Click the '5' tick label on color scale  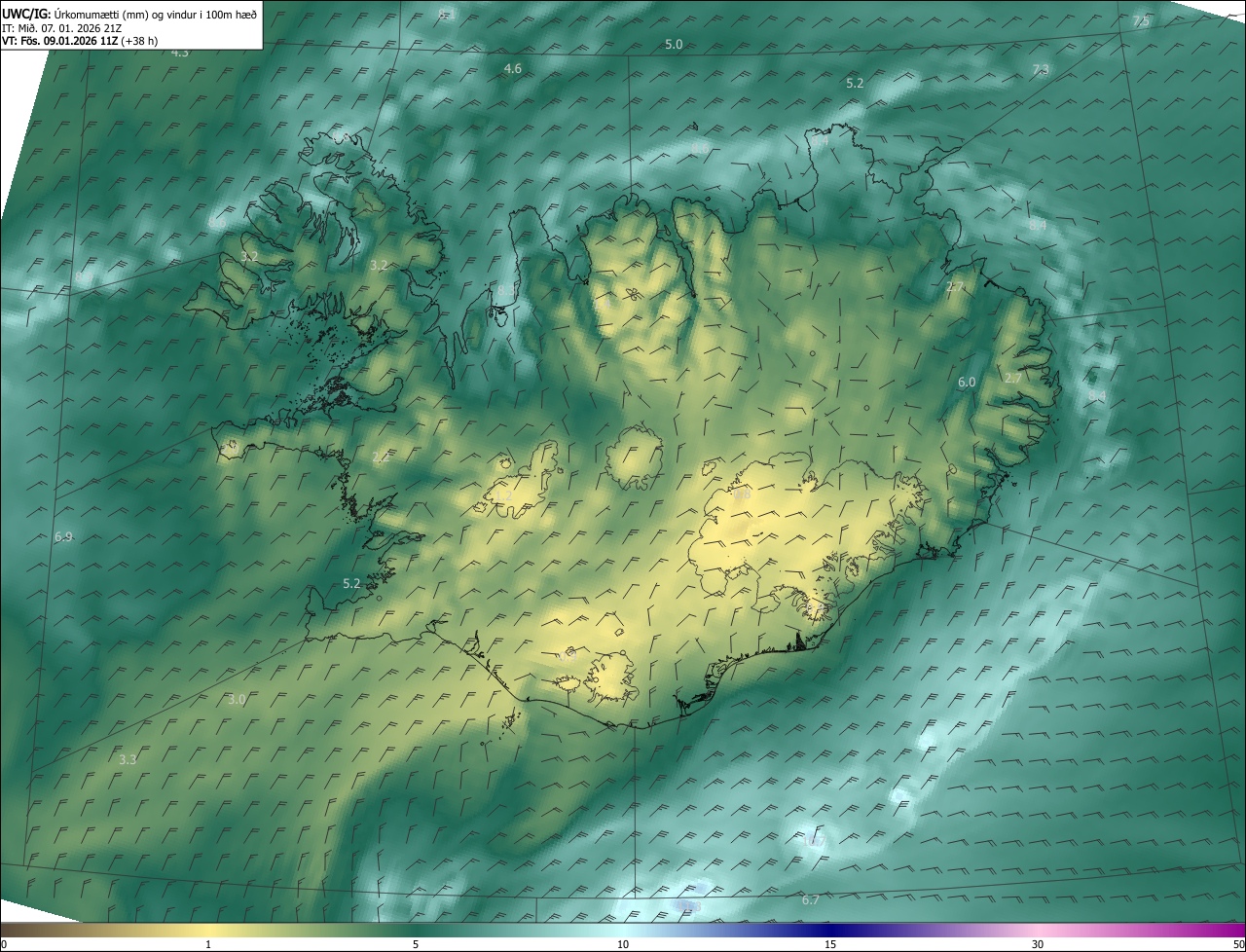416,944
